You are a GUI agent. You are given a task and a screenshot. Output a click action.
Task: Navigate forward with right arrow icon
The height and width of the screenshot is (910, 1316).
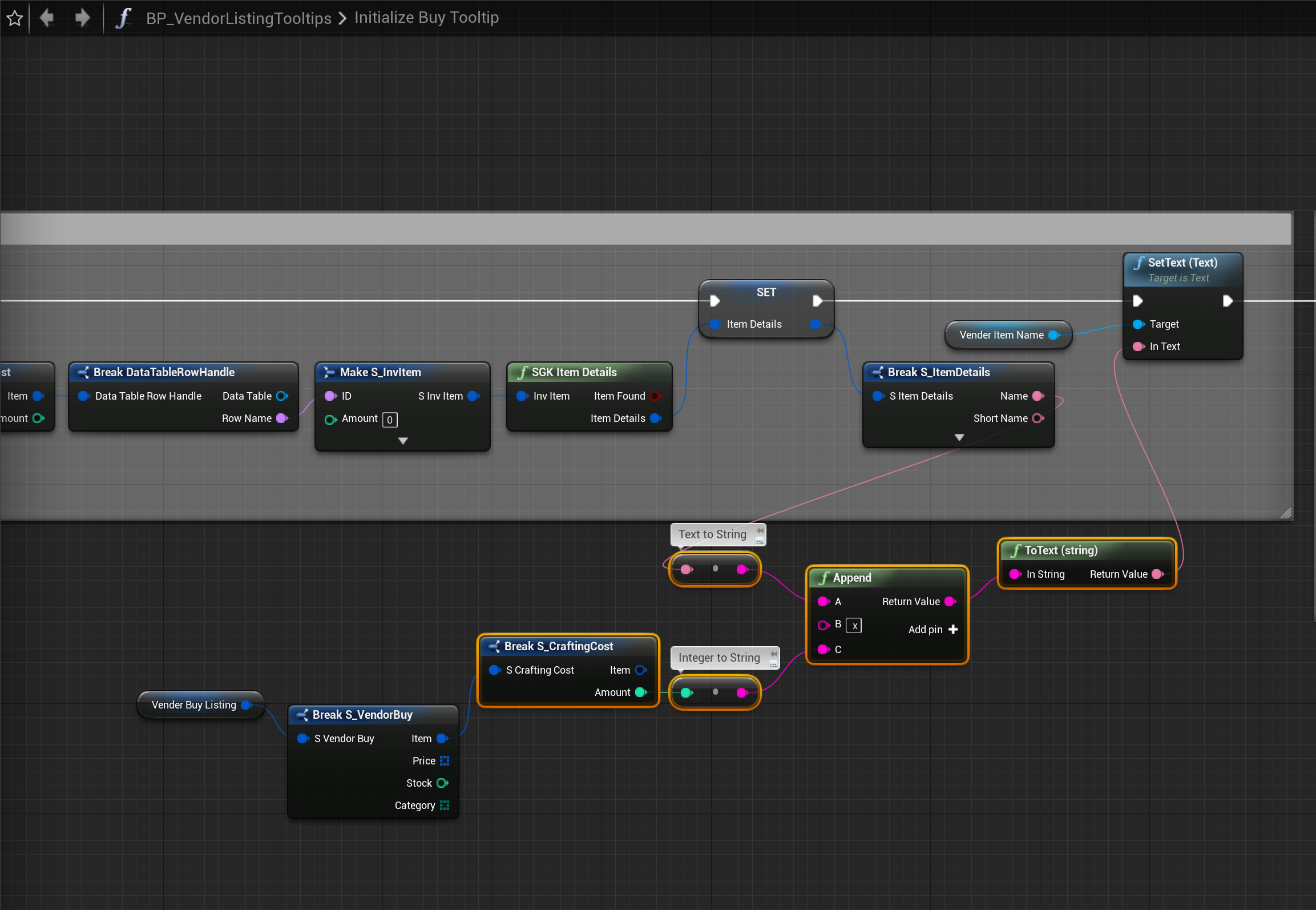(83, 18)
